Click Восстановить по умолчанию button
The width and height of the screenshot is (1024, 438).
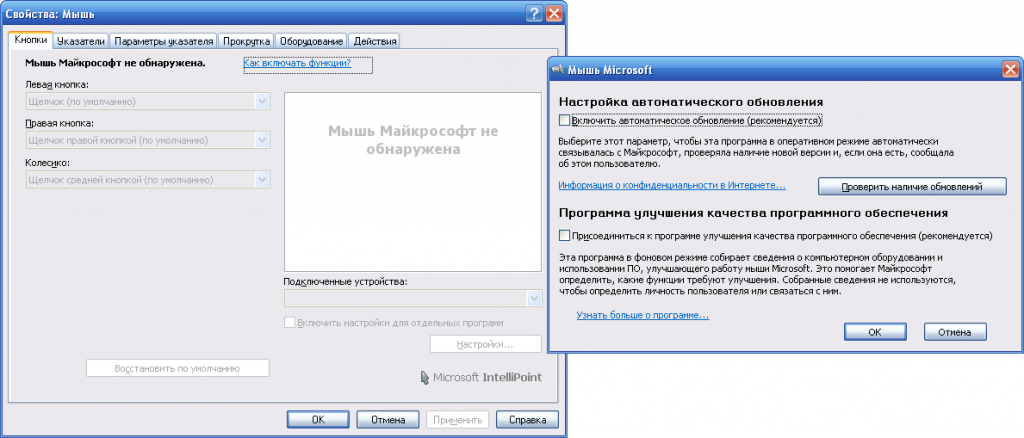coord(178,368)
